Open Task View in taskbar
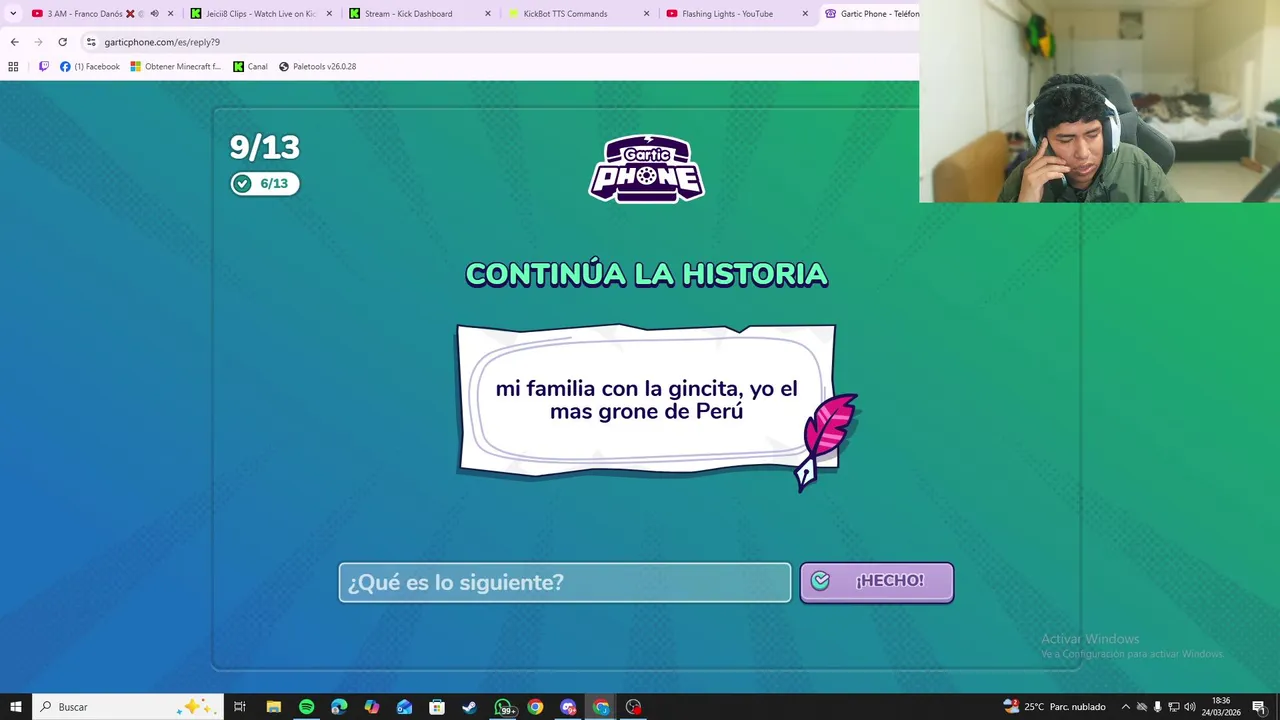This screenshot has height=720, width=1280. (240, 707)
